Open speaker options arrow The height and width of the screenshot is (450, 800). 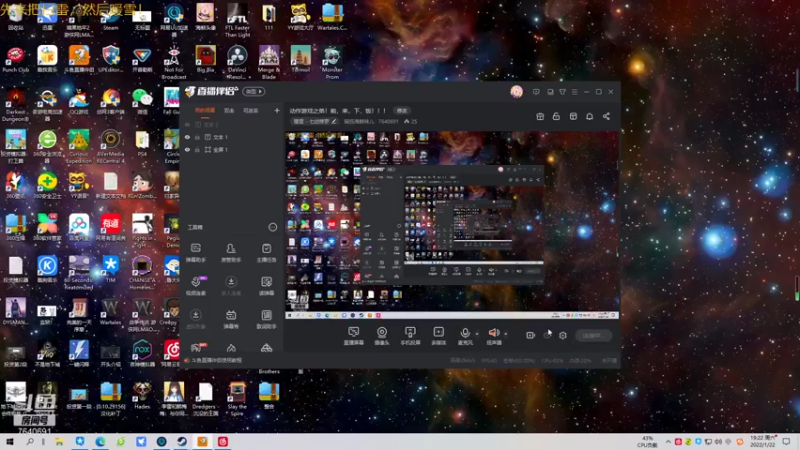coord(506,334)
